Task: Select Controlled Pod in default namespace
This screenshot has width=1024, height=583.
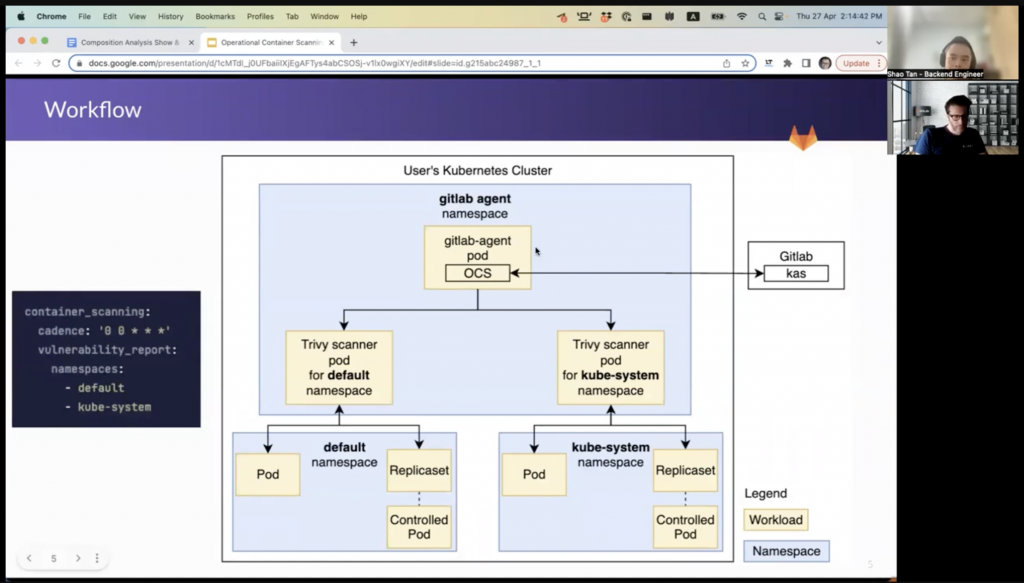Action: tap(419, 527)
